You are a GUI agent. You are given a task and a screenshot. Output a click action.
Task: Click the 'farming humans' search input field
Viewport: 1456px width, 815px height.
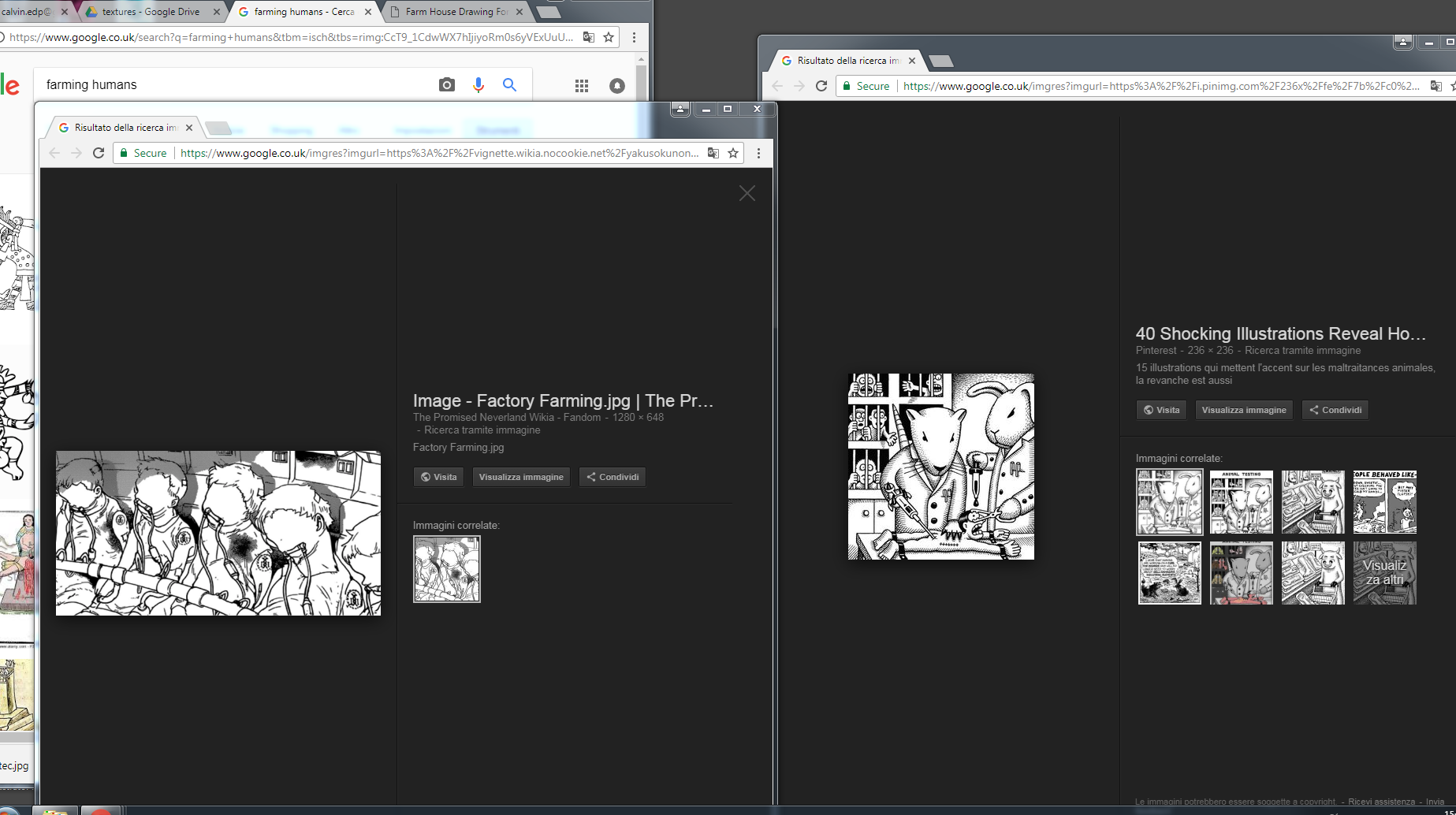[x=236, y=85]
